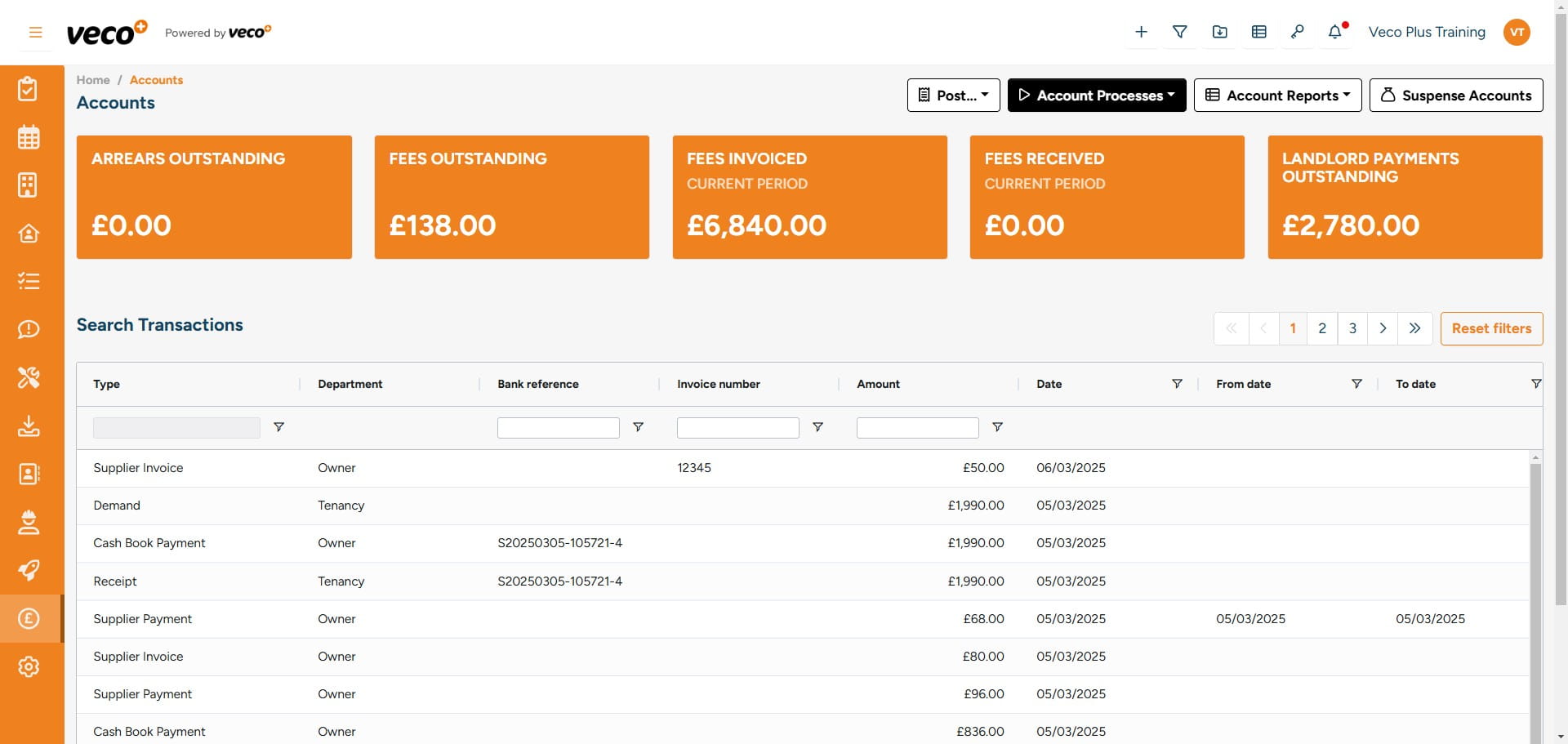Expand the Account Processes dropdown
The image size is (1568, 744).
pyautogui.click(x=1096, y=96)
